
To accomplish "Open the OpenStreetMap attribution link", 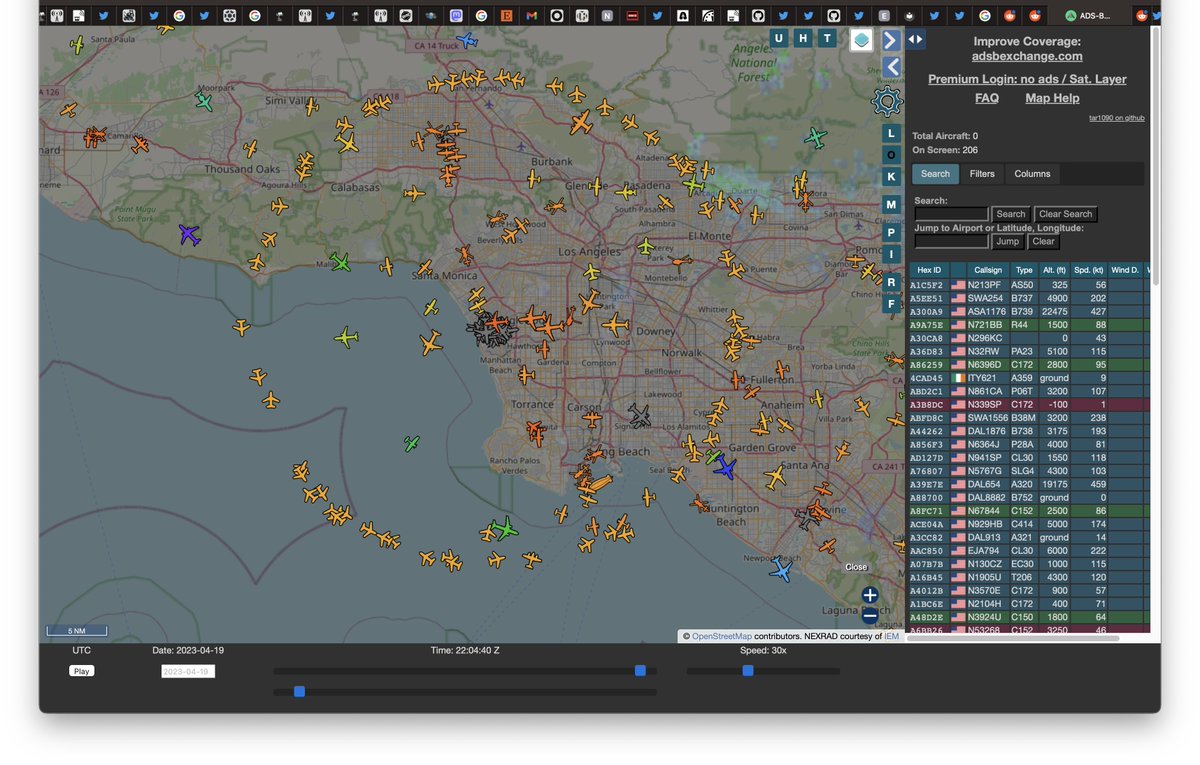I will [721, 636].
